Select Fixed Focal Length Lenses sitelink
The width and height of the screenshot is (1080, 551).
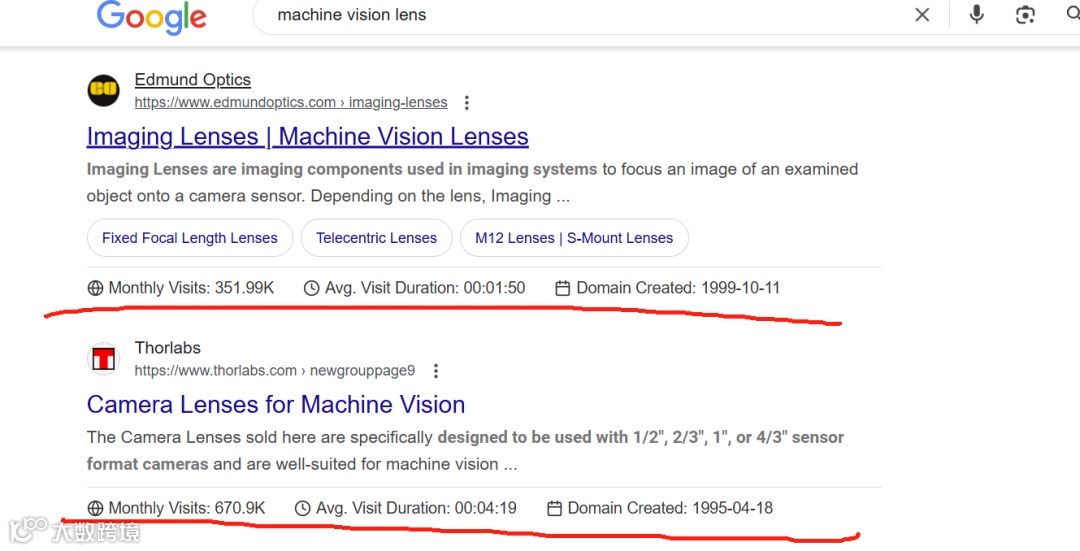(x=190, y=238)
